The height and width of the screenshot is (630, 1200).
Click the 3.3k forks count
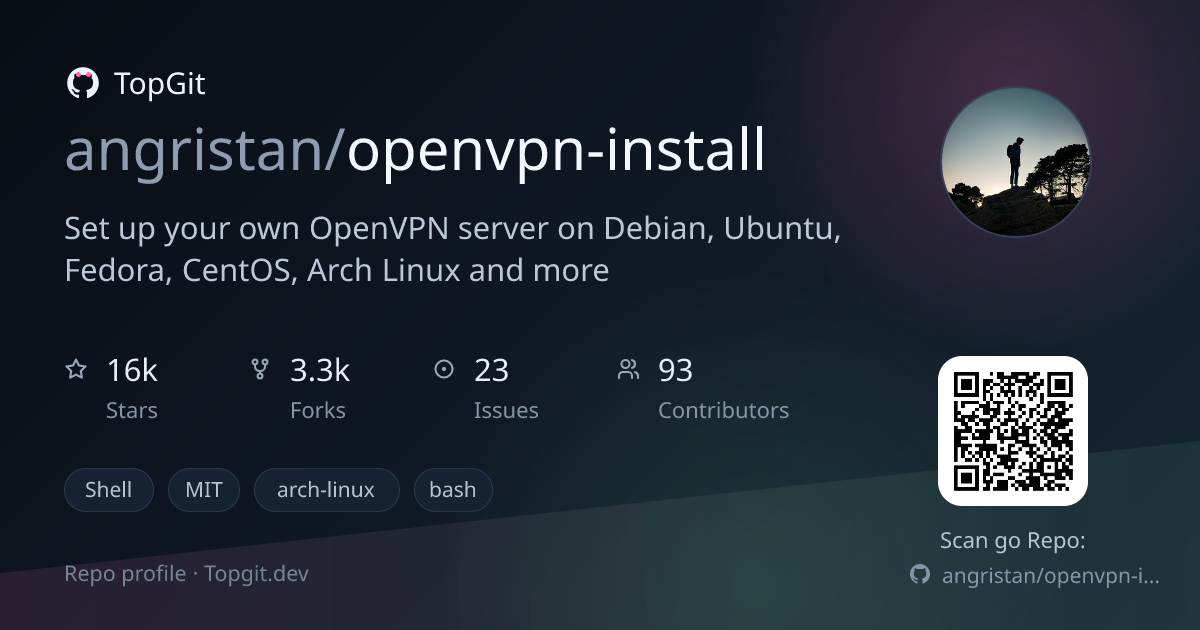[x=320, y=370]
